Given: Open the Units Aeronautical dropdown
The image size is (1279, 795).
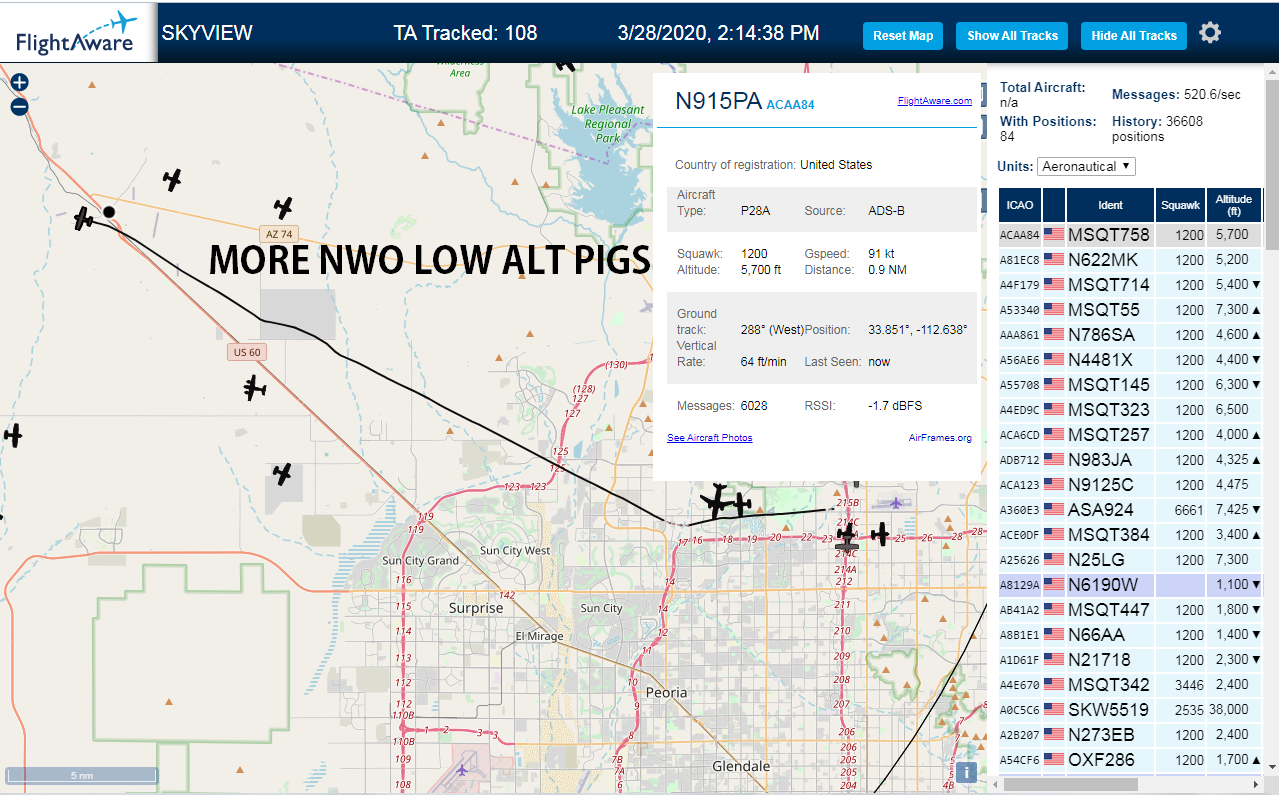Looking at the screenshot, I should point(1086,166).
